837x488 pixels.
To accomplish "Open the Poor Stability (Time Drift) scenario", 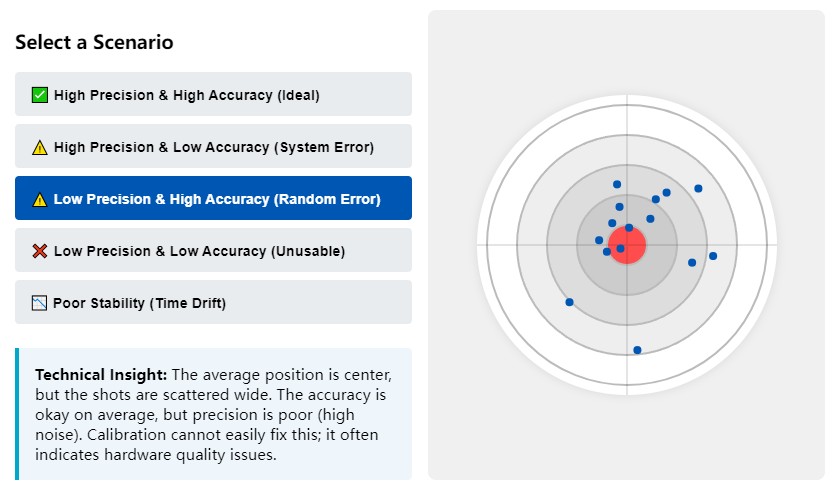I will click(213, 303).
